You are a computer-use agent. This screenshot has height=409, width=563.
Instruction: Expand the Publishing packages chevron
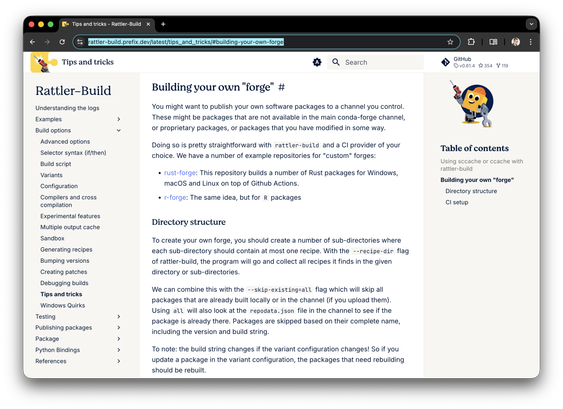click(x=119, y=327)
